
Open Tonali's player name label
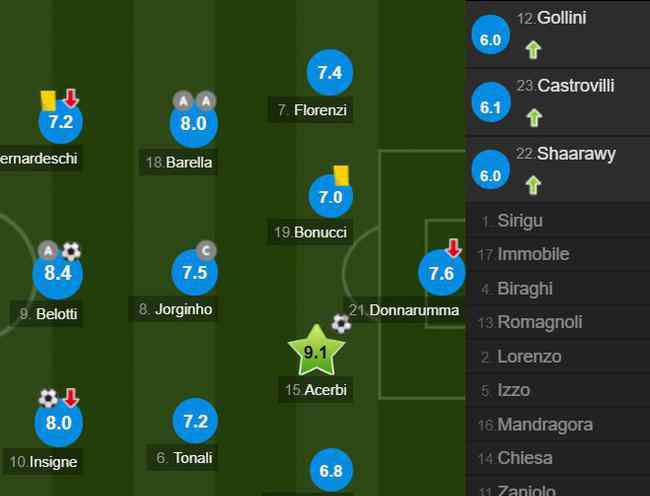click(x=182, y=457)
